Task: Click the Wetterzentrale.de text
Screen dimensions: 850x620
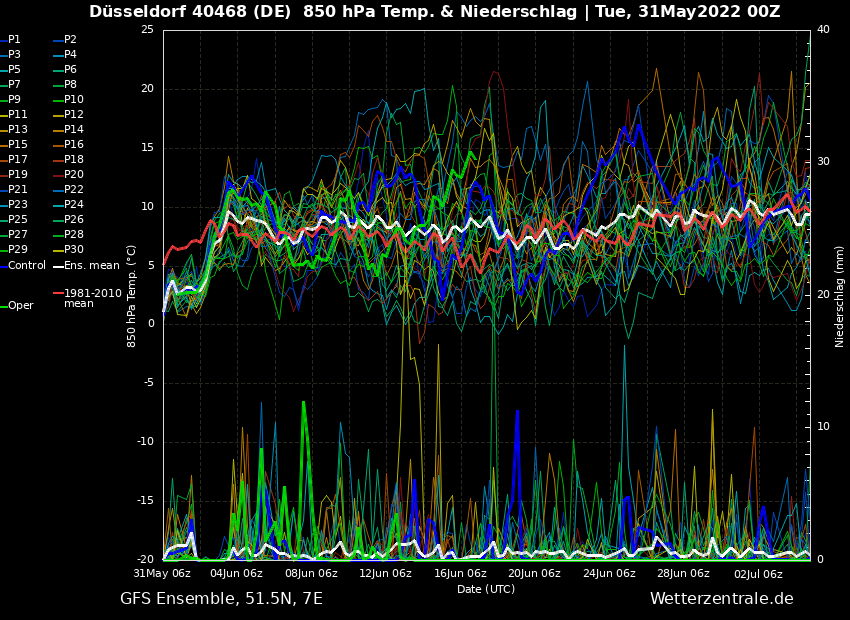Action: [721, 598]
